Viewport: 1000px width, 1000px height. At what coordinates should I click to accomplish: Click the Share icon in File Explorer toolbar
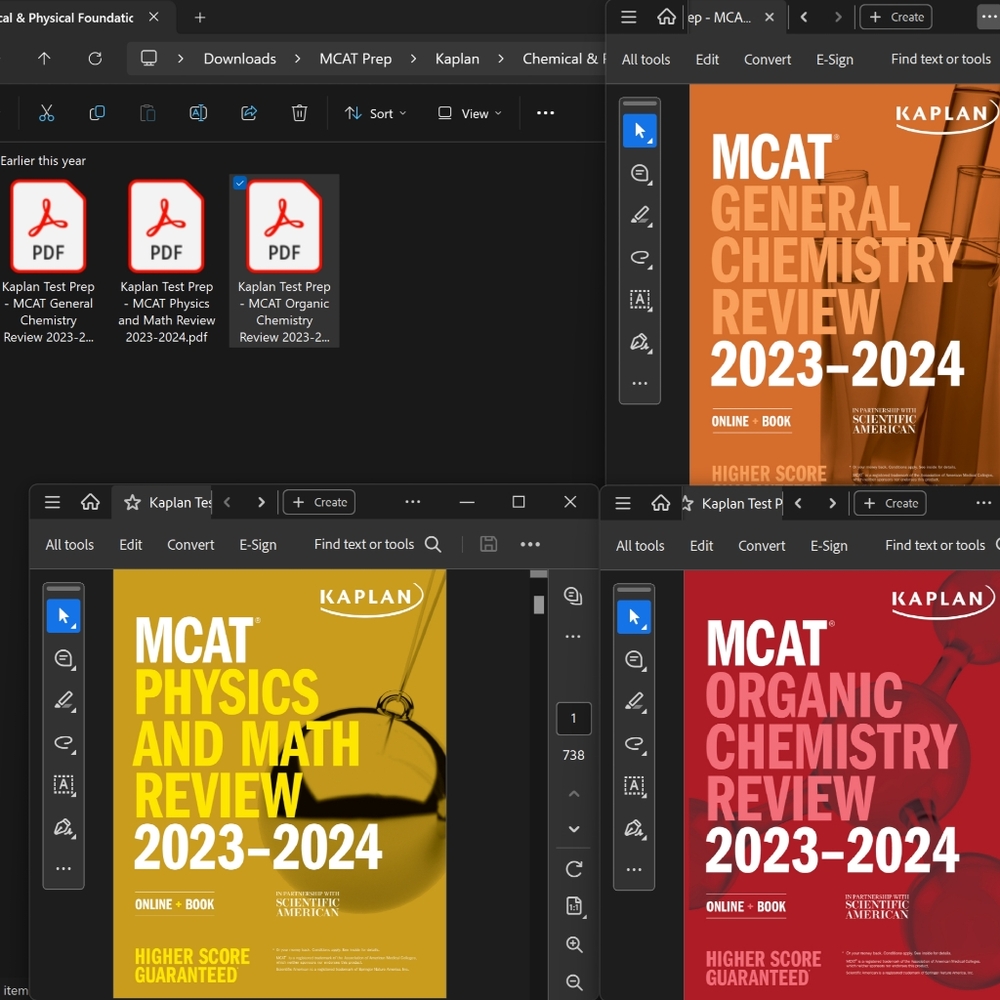click(249, 114)
